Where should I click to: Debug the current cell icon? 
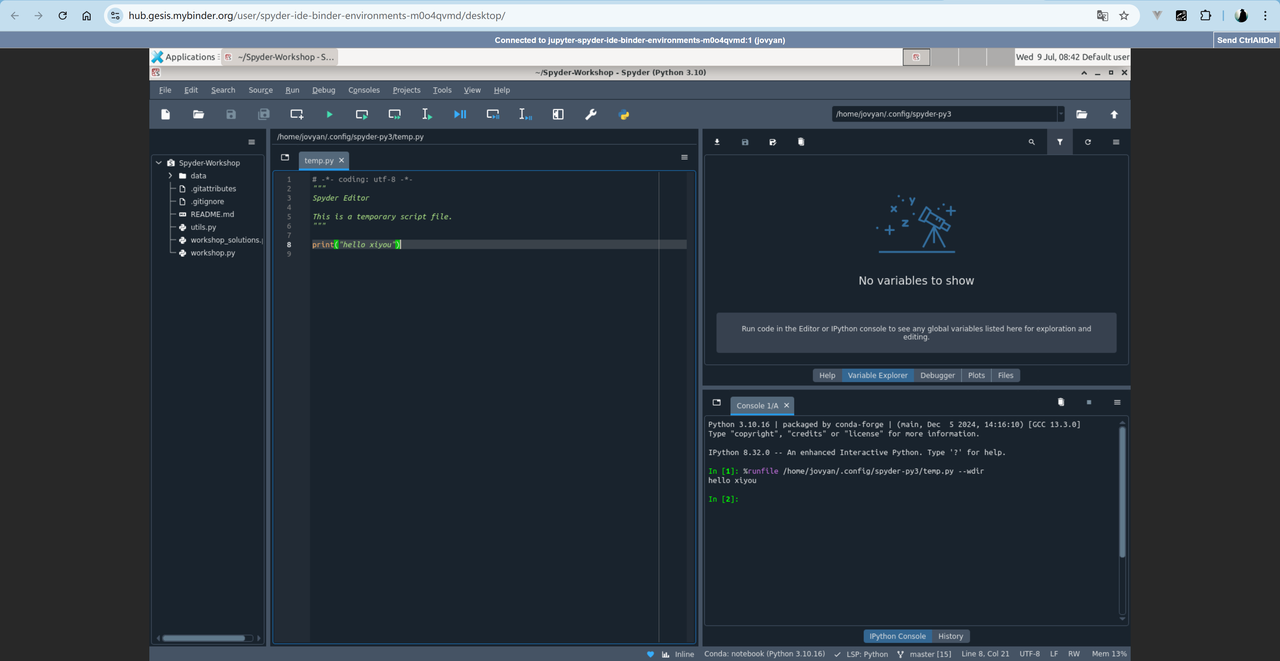click(493, 114)
